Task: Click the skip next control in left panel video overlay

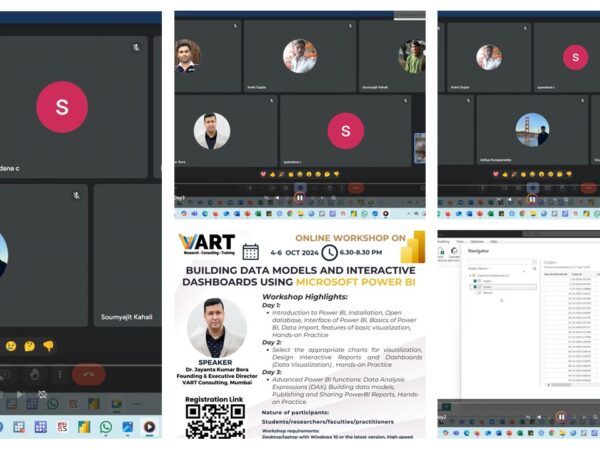Action: click(x=20, y=394)
